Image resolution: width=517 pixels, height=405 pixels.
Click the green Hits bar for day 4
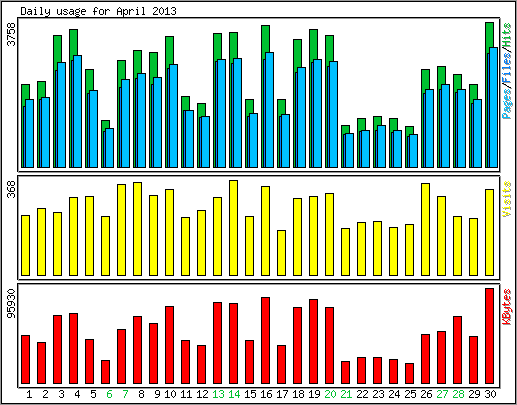point(73,42)
